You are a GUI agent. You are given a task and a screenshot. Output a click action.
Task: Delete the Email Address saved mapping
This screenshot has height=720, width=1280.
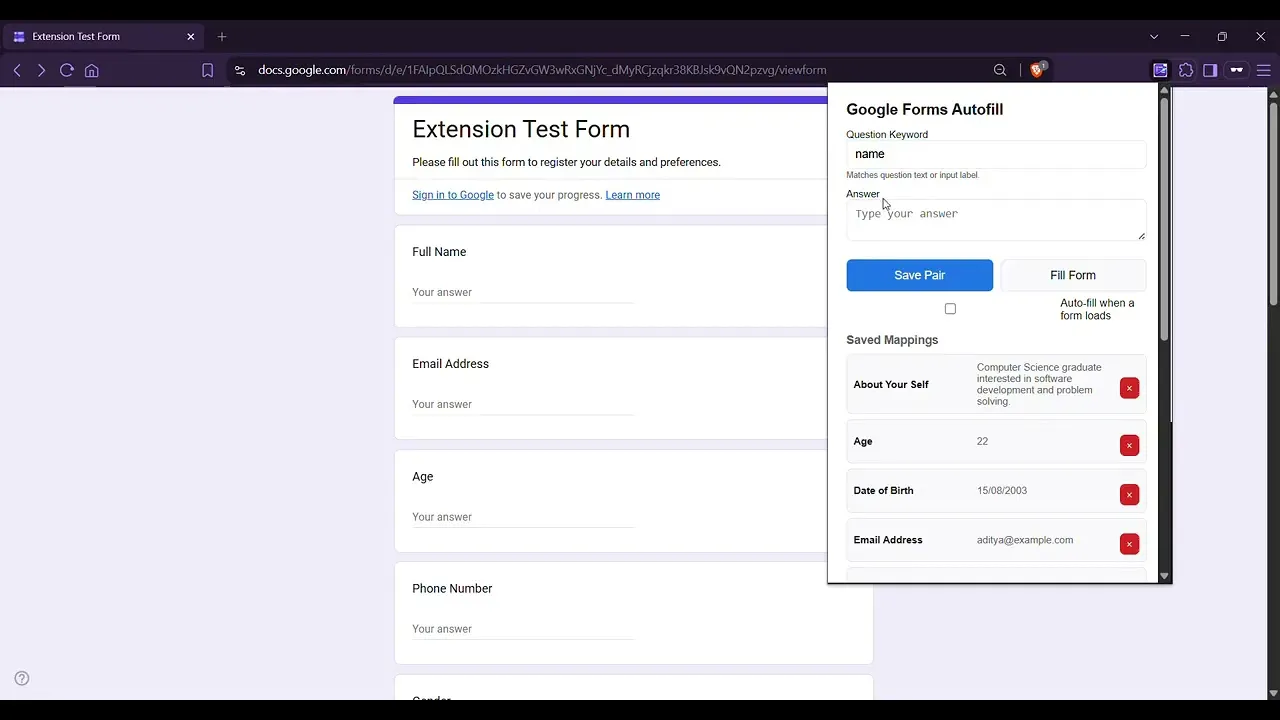coord(1129,544)
